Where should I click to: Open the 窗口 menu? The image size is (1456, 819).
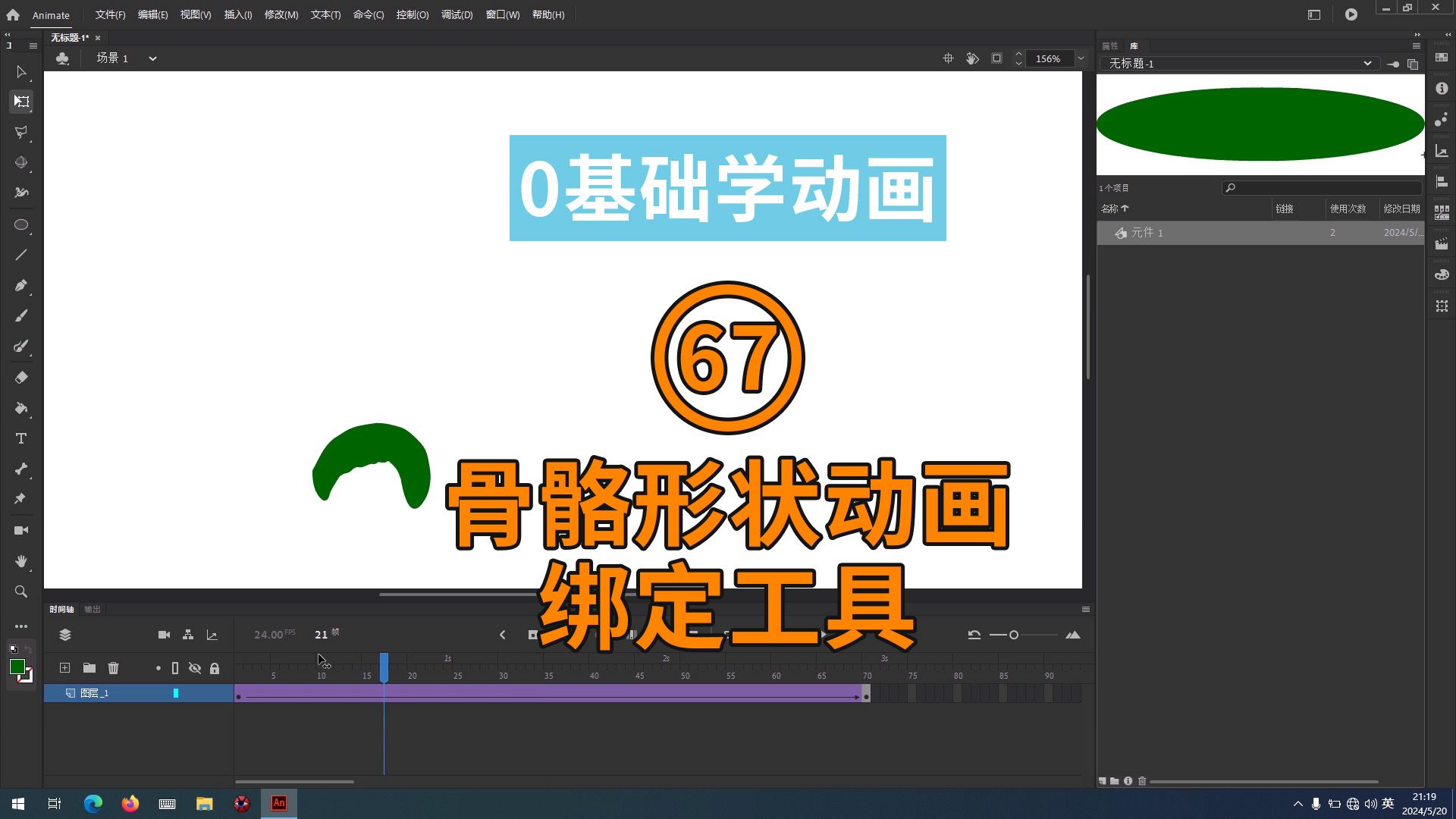click(502, 14)
